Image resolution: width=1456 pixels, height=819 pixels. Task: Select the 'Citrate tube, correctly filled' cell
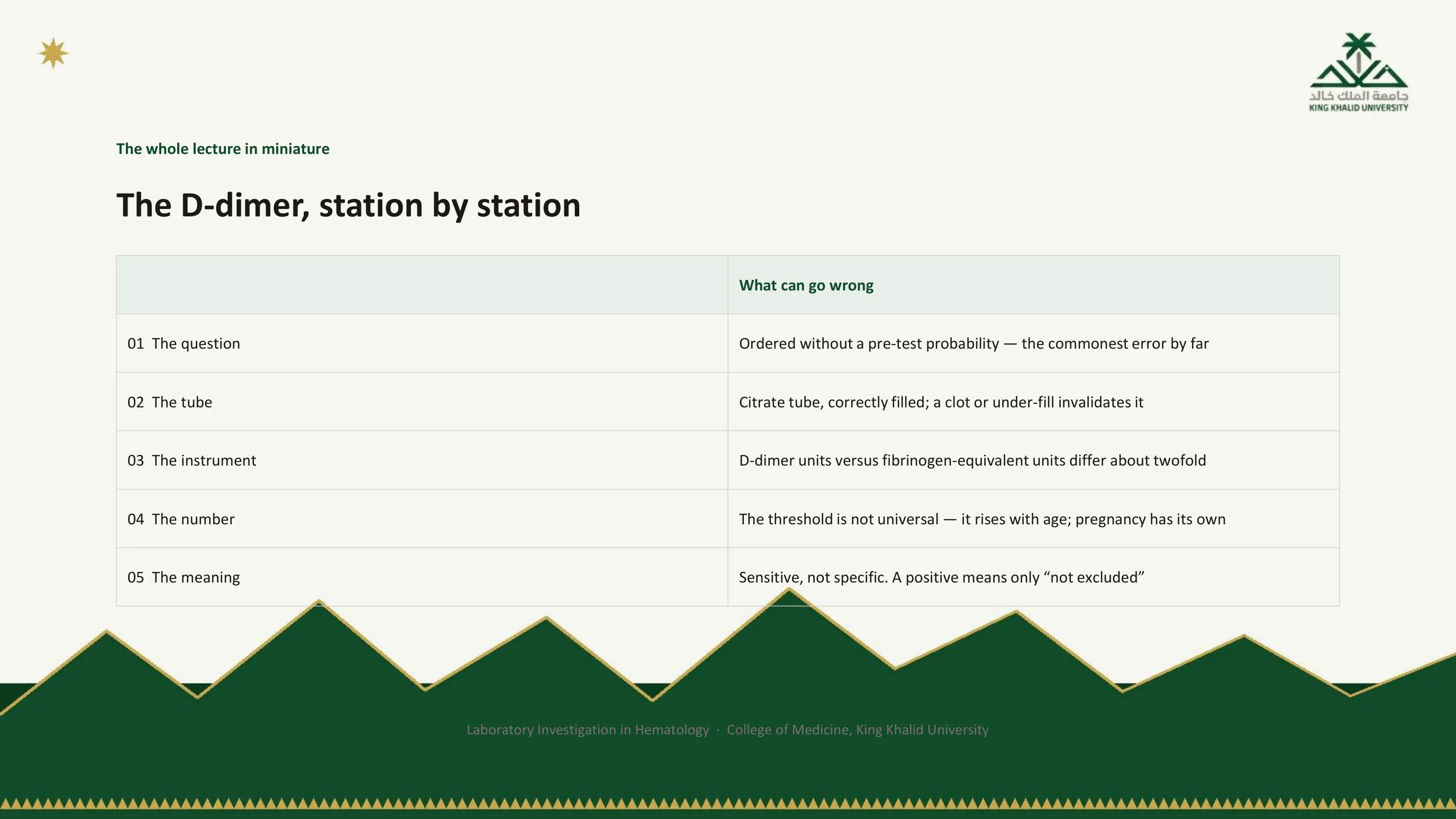click(1033, 402)
